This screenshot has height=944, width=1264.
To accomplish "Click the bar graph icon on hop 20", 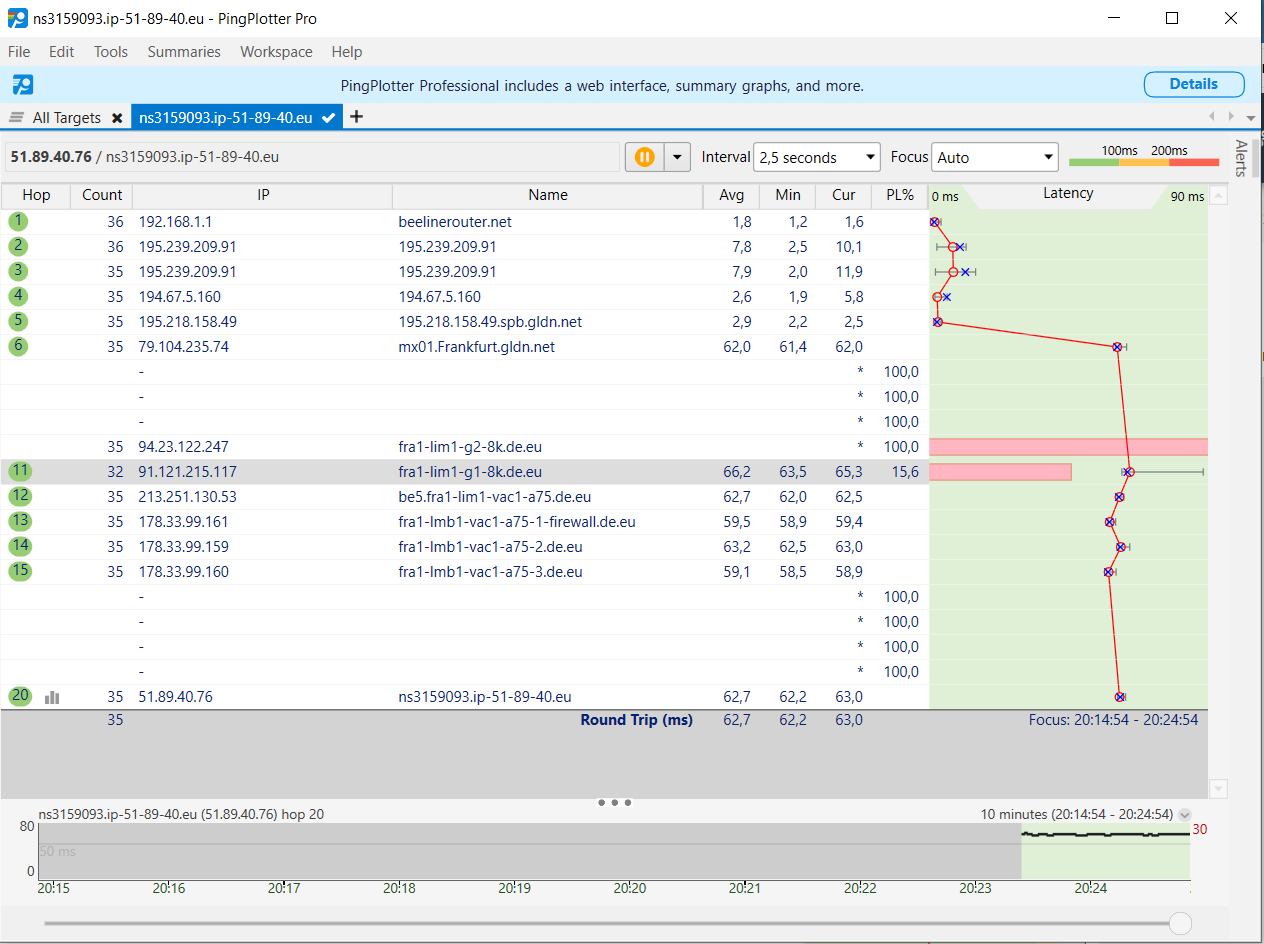I will pyautogui.click(x=52, y=697).
